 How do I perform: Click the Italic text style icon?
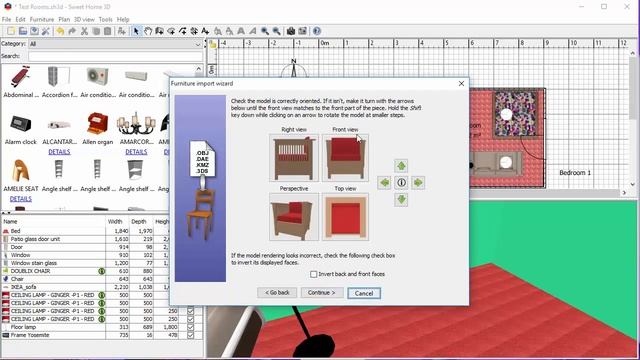253,31
